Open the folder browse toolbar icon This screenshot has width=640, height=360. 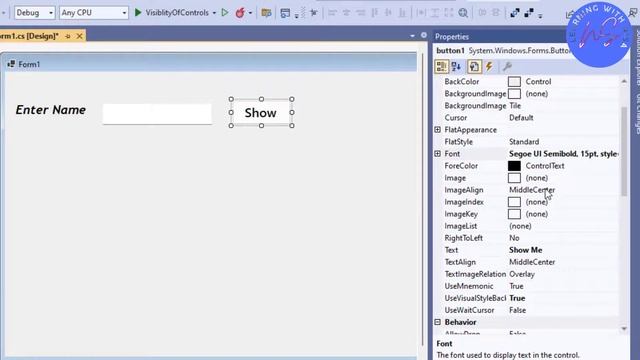pyautogui.click(x=266, y=13)
